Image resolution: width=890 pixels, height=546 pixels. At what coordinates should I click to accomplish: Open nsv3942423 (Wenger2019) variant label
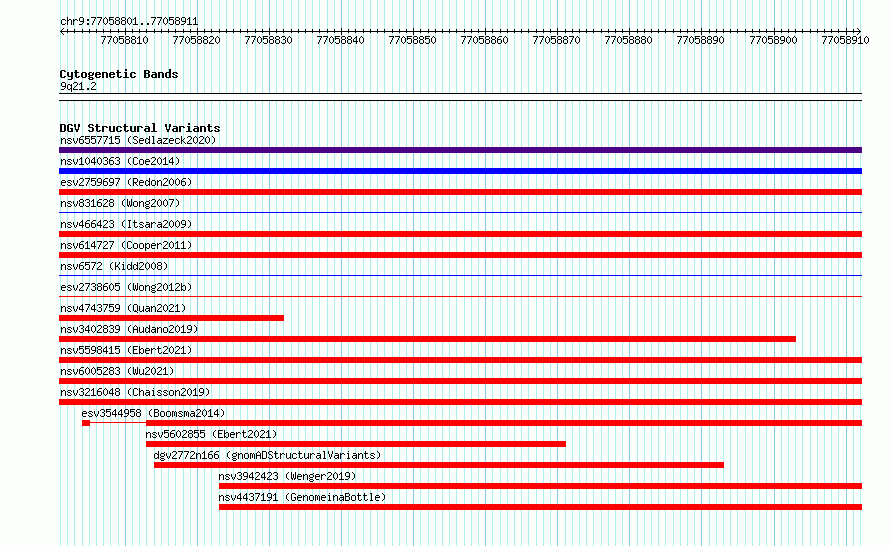[x=287, y=476]
